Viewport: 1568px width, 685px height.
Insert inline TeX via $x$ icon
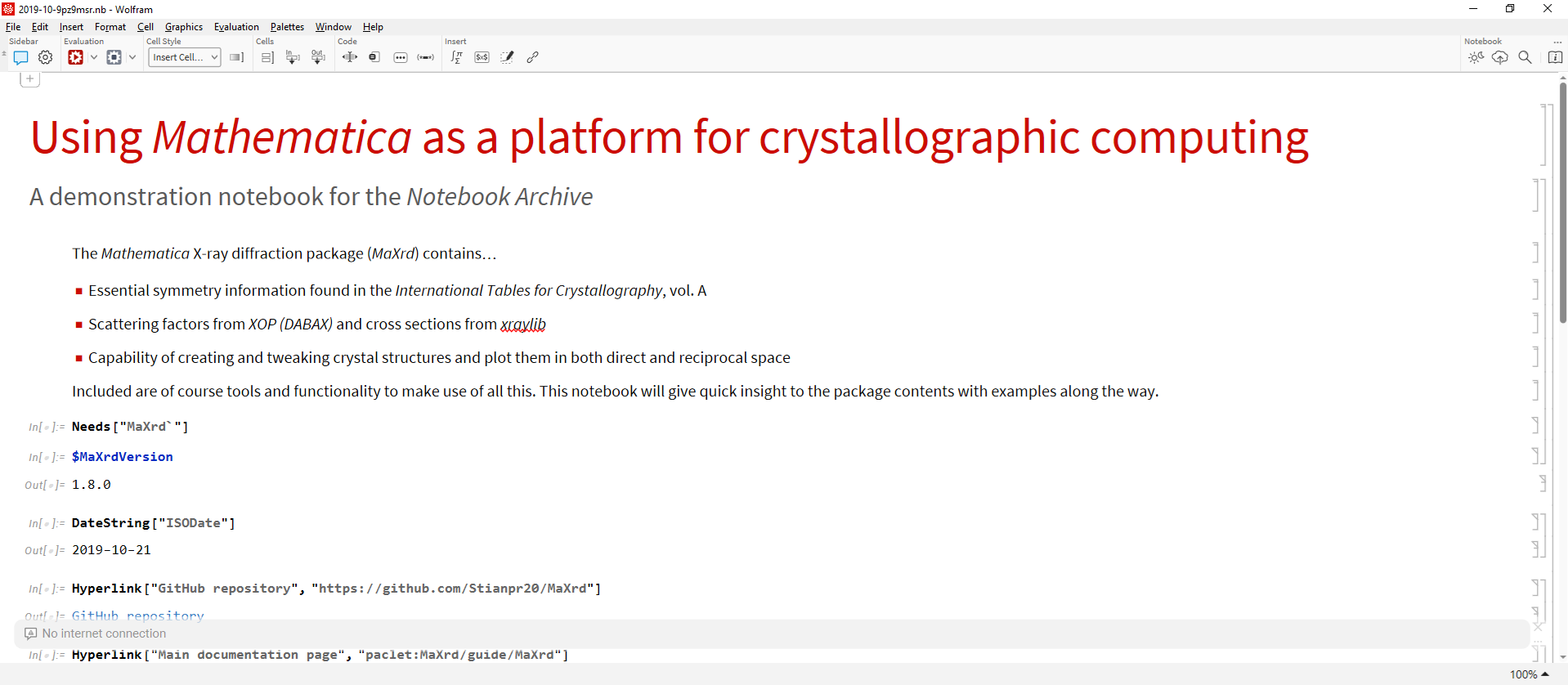(482, 57)
